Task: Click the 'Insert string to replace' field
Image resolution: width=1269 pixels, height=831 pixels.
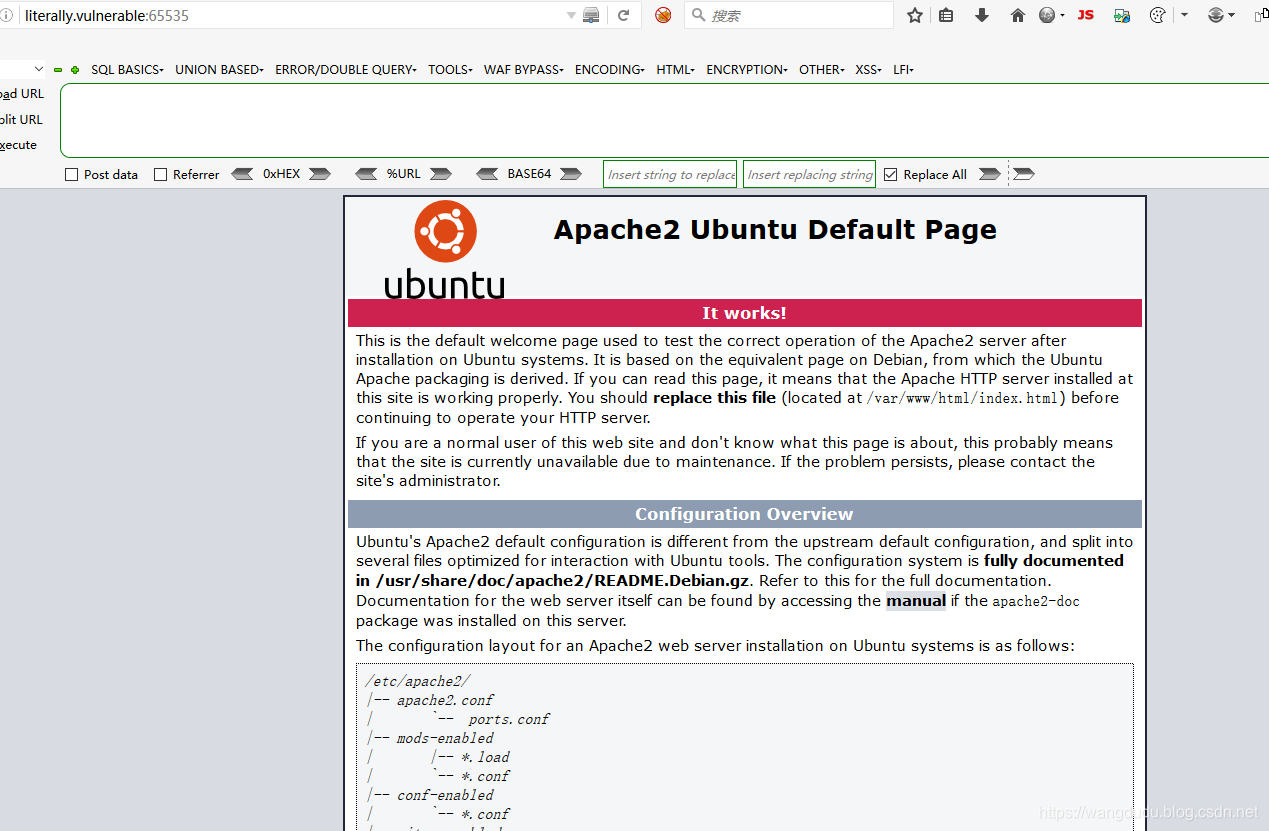Action: click(670, 174)
